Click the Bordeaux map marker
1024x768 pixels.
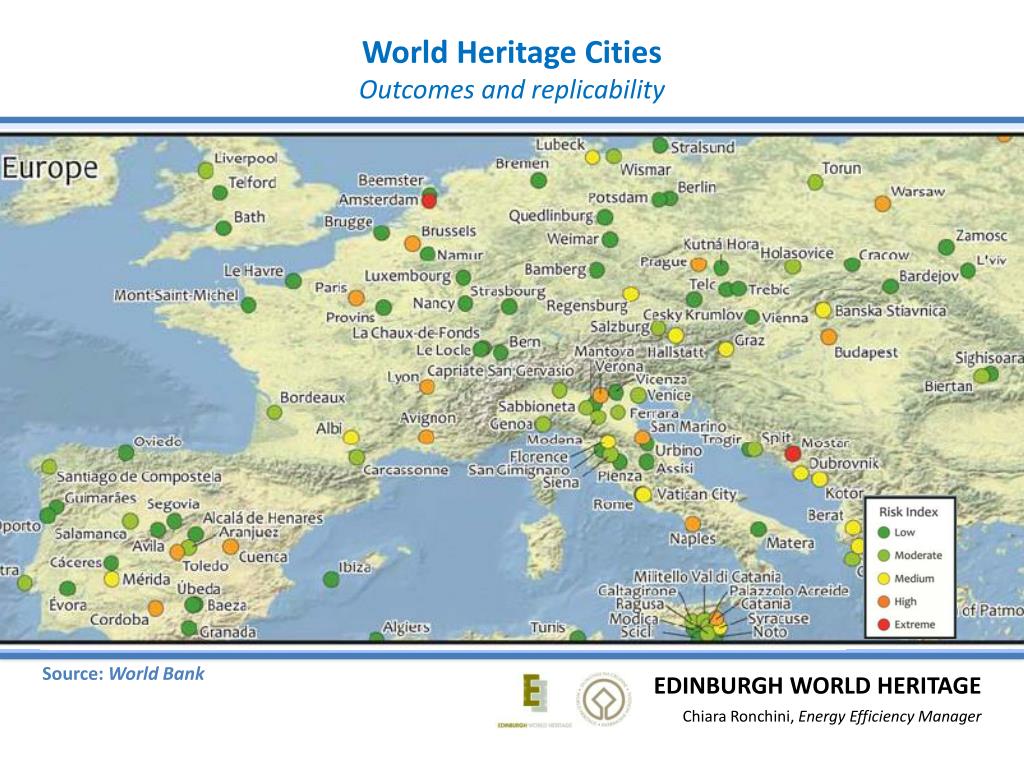pyautogui.click(x=274, y=412)
